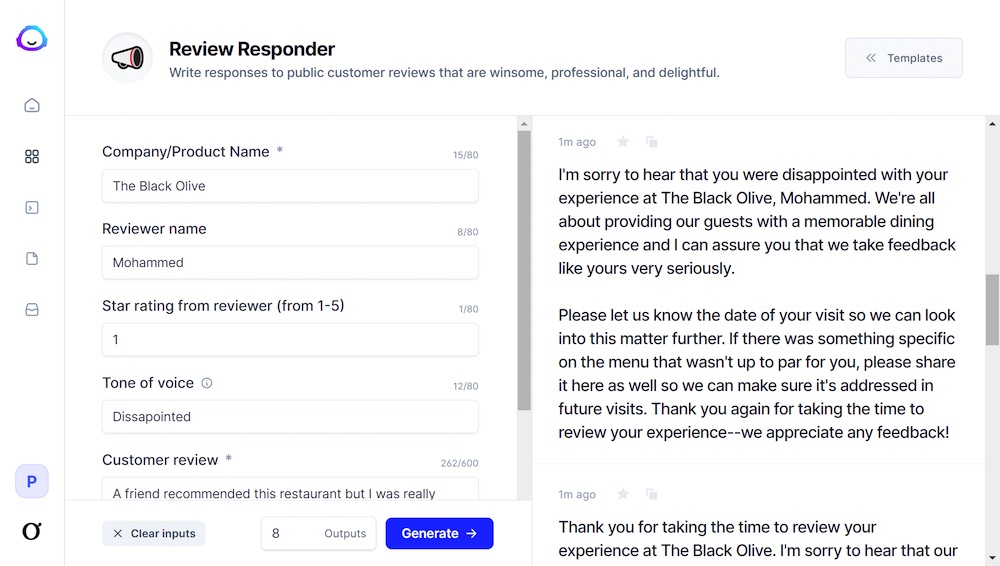Click the outputs panel scroll-down arrow
This screenshot has width=1000, height=566.
pos(992,558)
